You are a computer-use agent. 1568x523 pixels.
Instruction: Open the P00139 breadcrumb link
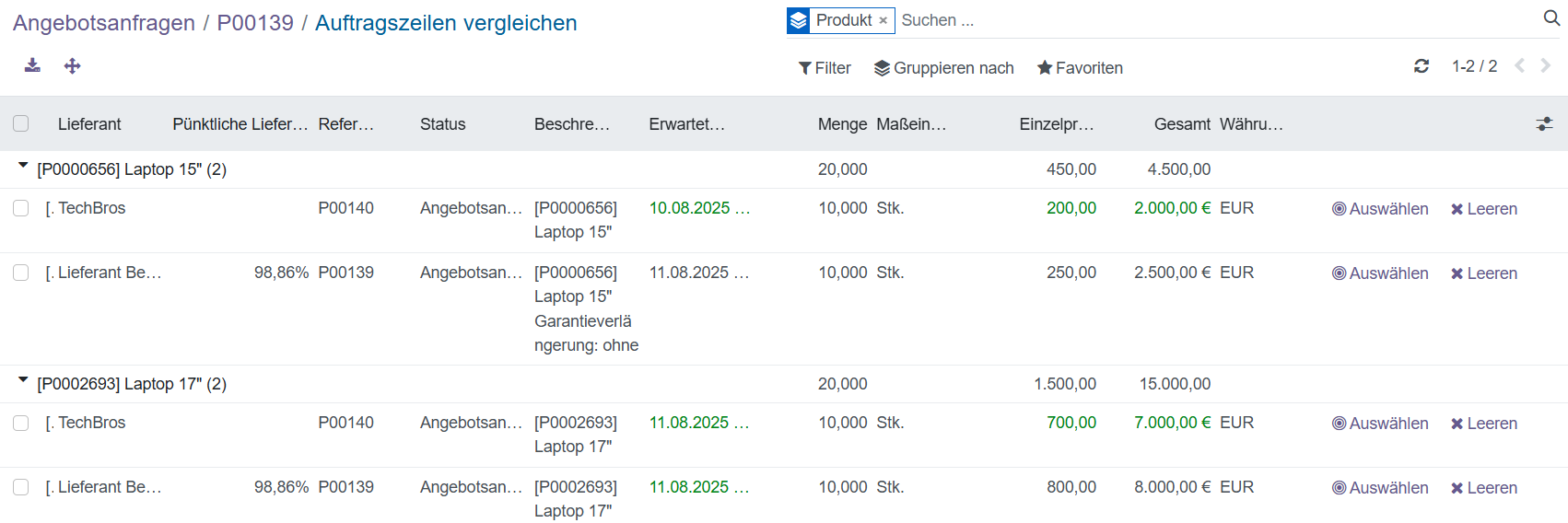[255, 23]
